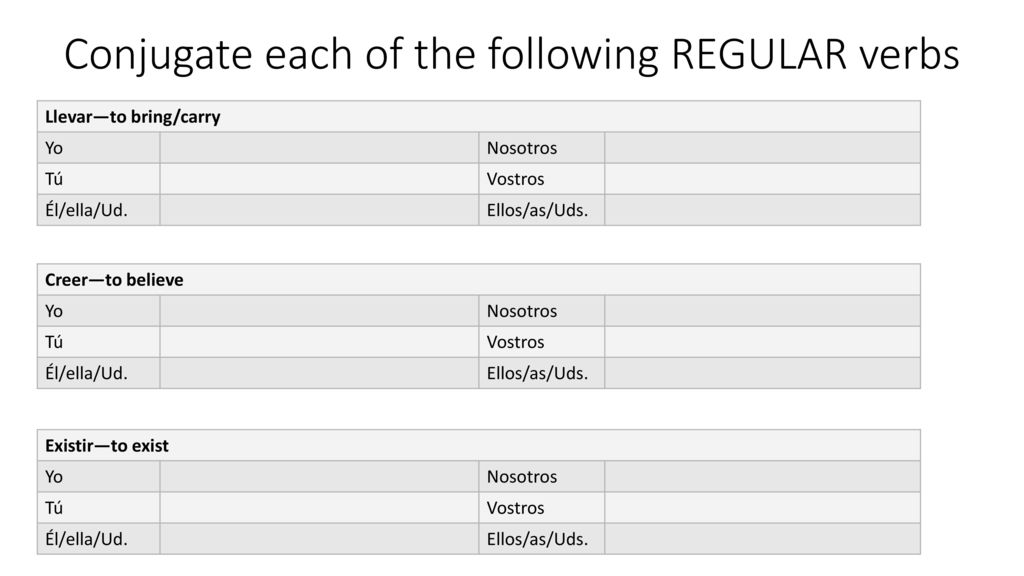This screenshot has height=576, width=1024.
Task: Click the empty Nosotros cell for Existir
Action: click(x=763, y=477)
